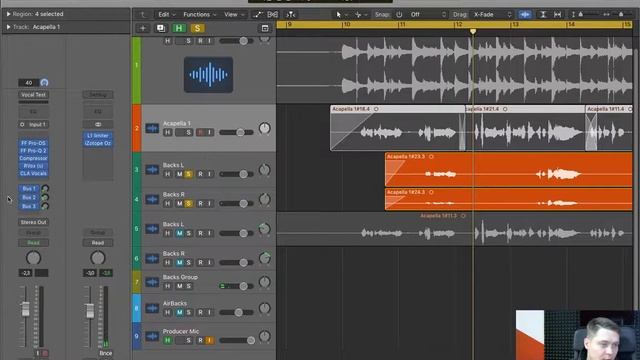This screenshot has height=360, width=640.
Task: Click the Acapella 1 track icon
Action: 152,128
